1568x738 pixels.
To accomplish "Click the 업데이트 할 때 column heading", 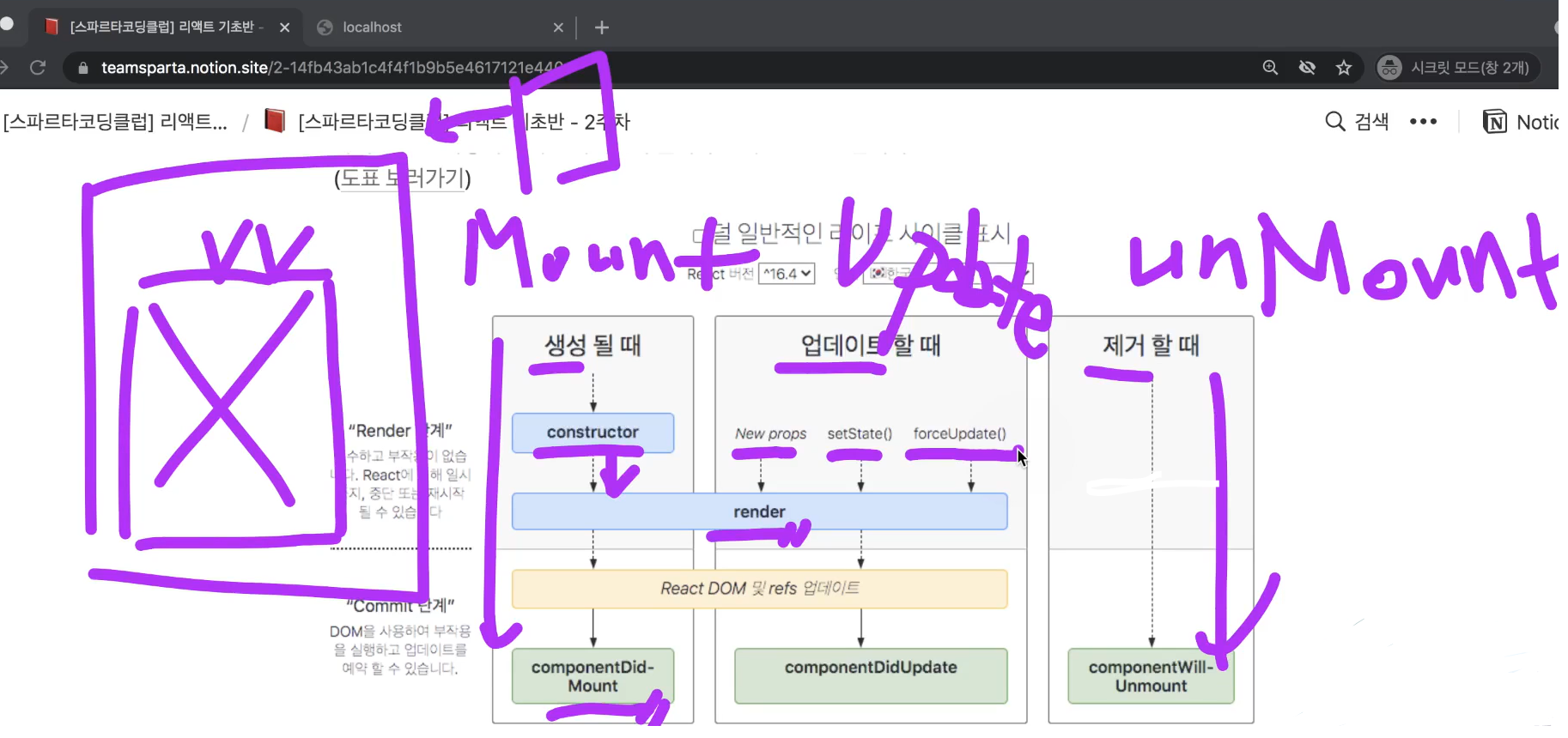I will click(x=871, y=345).
